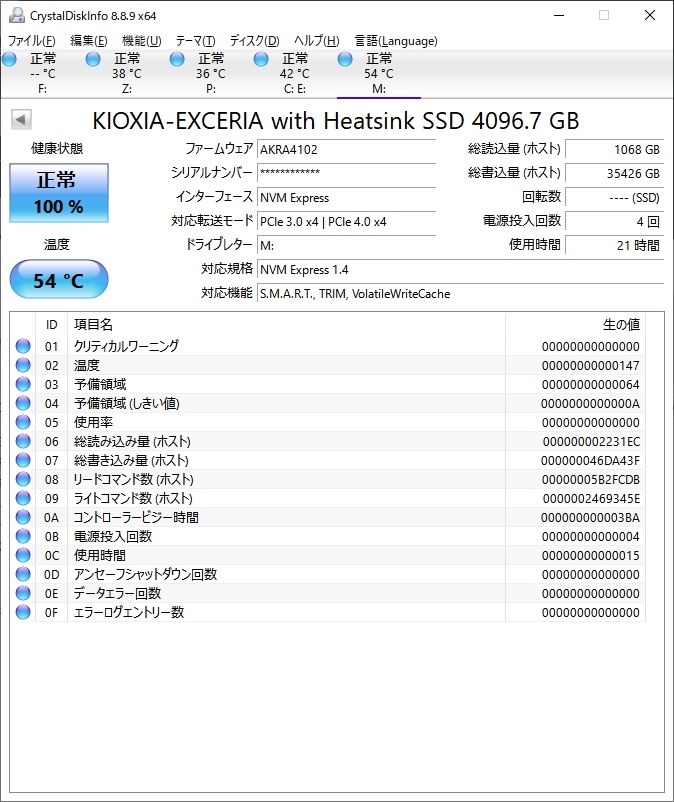Click the firmware field AKRA4102
Viewport: 674px width, 802px height.
coord(346,149)
